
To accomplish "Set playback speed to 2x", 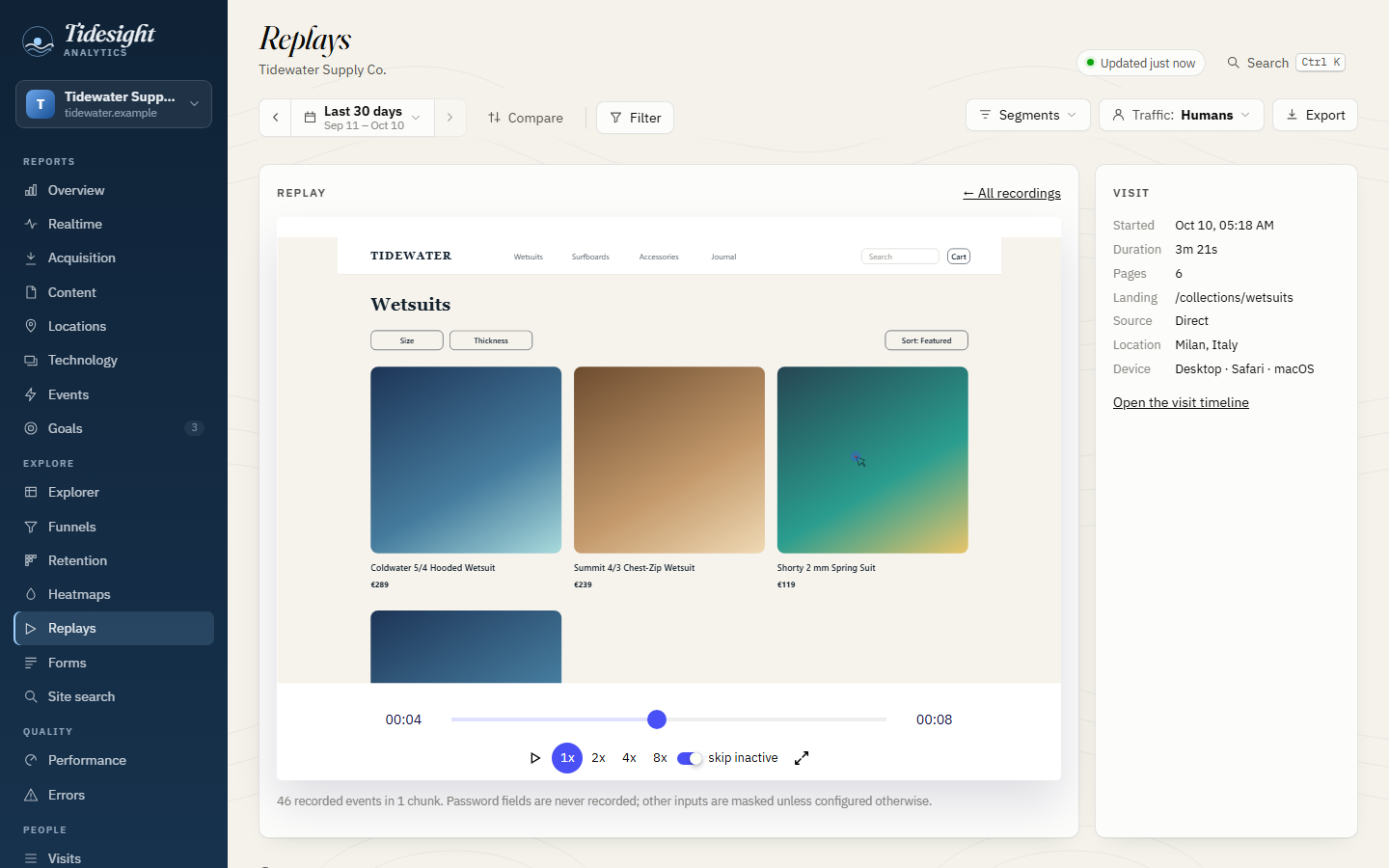I will 598,758.
